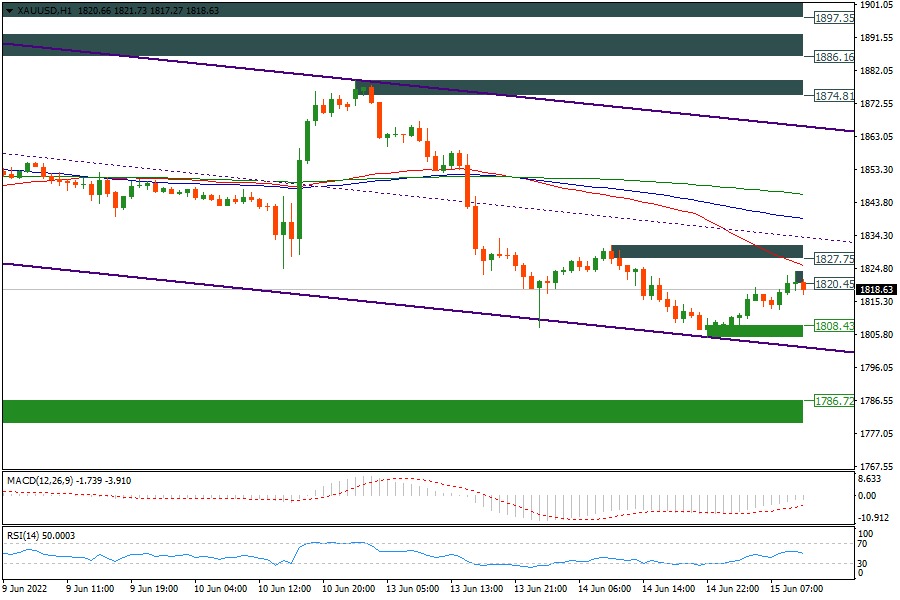Click the 1874.81 price label
The width and height of the screenshot is (900, 600).
point(834,97)
